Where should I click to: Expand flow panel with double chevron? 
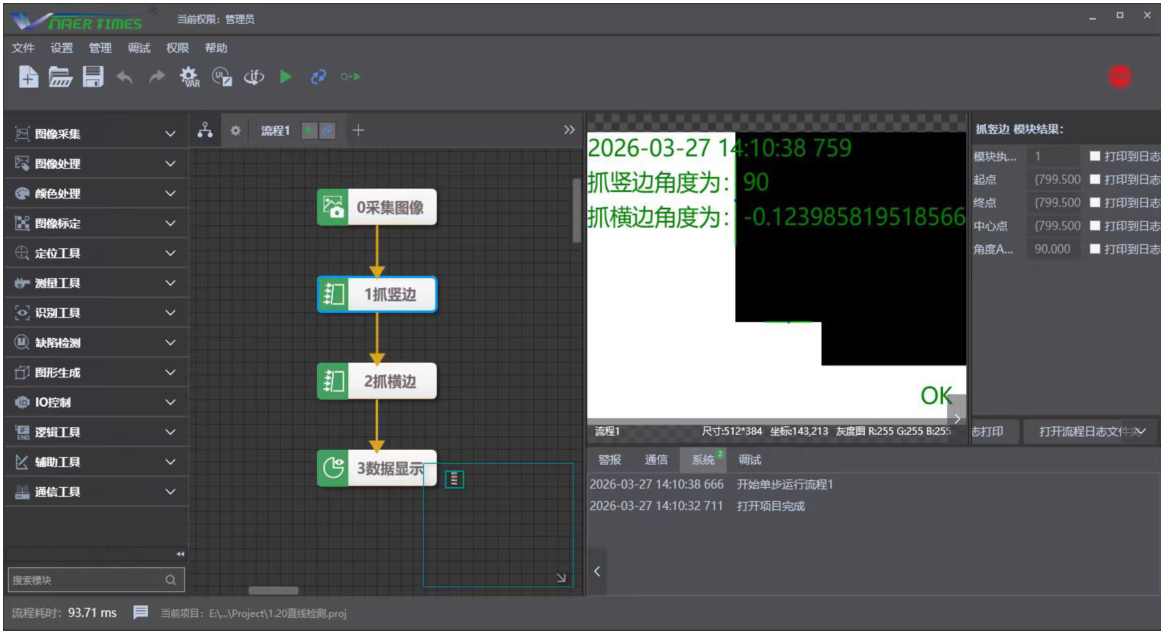[x=569, y=130]
